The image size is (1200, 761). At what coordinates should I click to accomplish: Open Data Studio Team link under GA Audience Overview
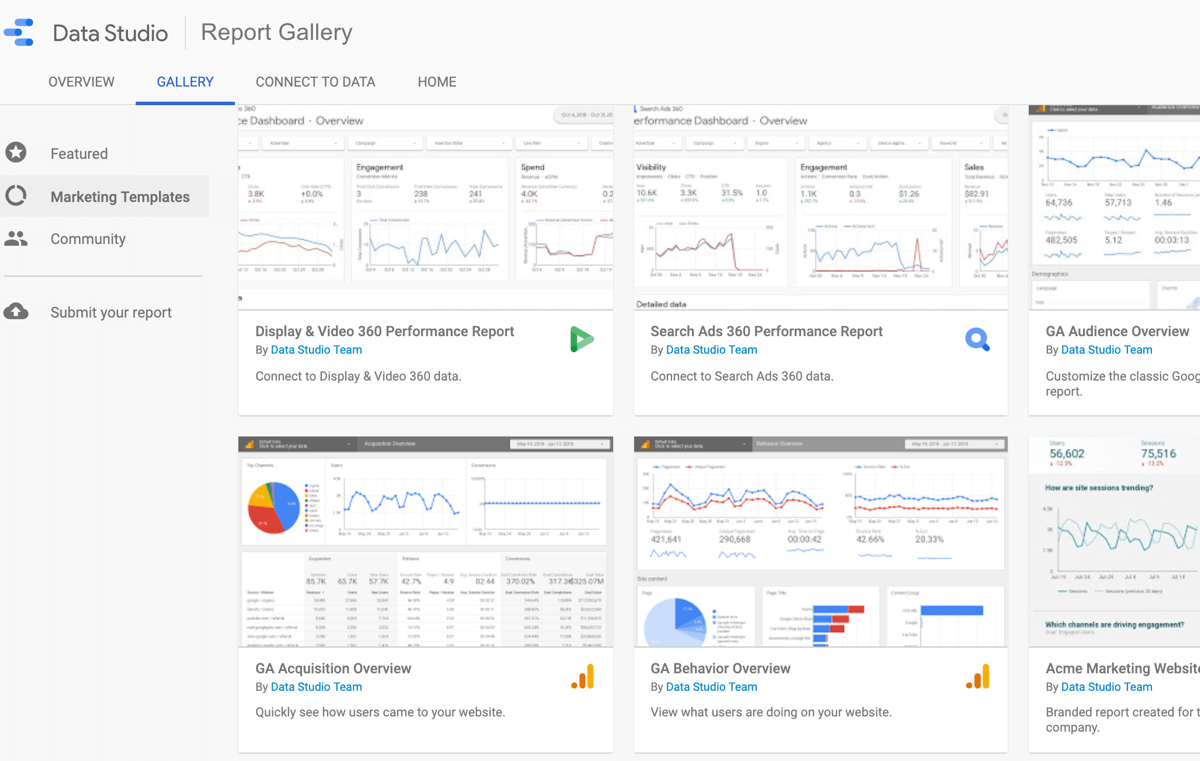click(x=1106, y=350)
